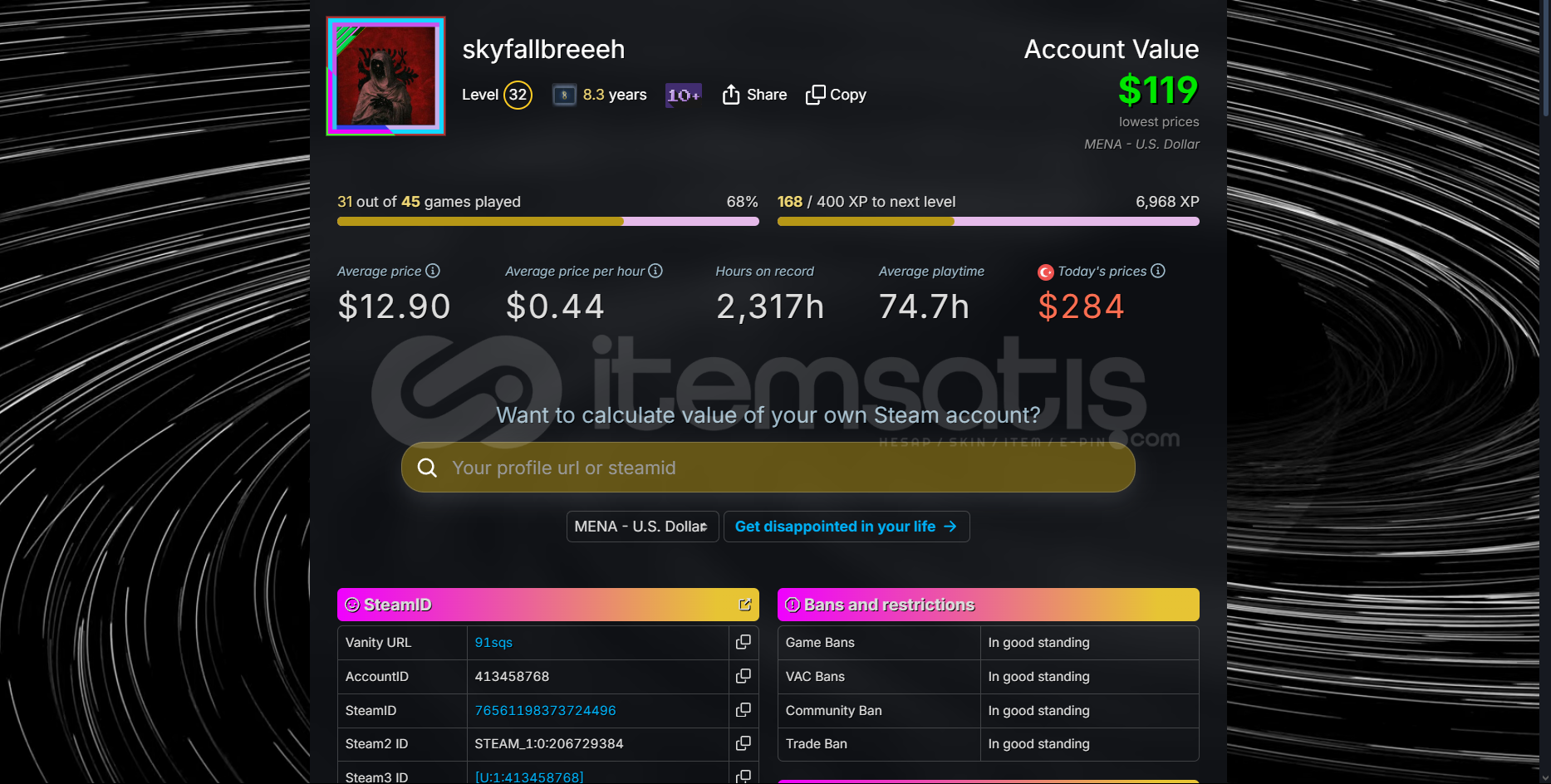This screenshot has width=1551, height=784.
Task: Select STEAM_1:0:206729384 text
Action: [x=549, y=744]
